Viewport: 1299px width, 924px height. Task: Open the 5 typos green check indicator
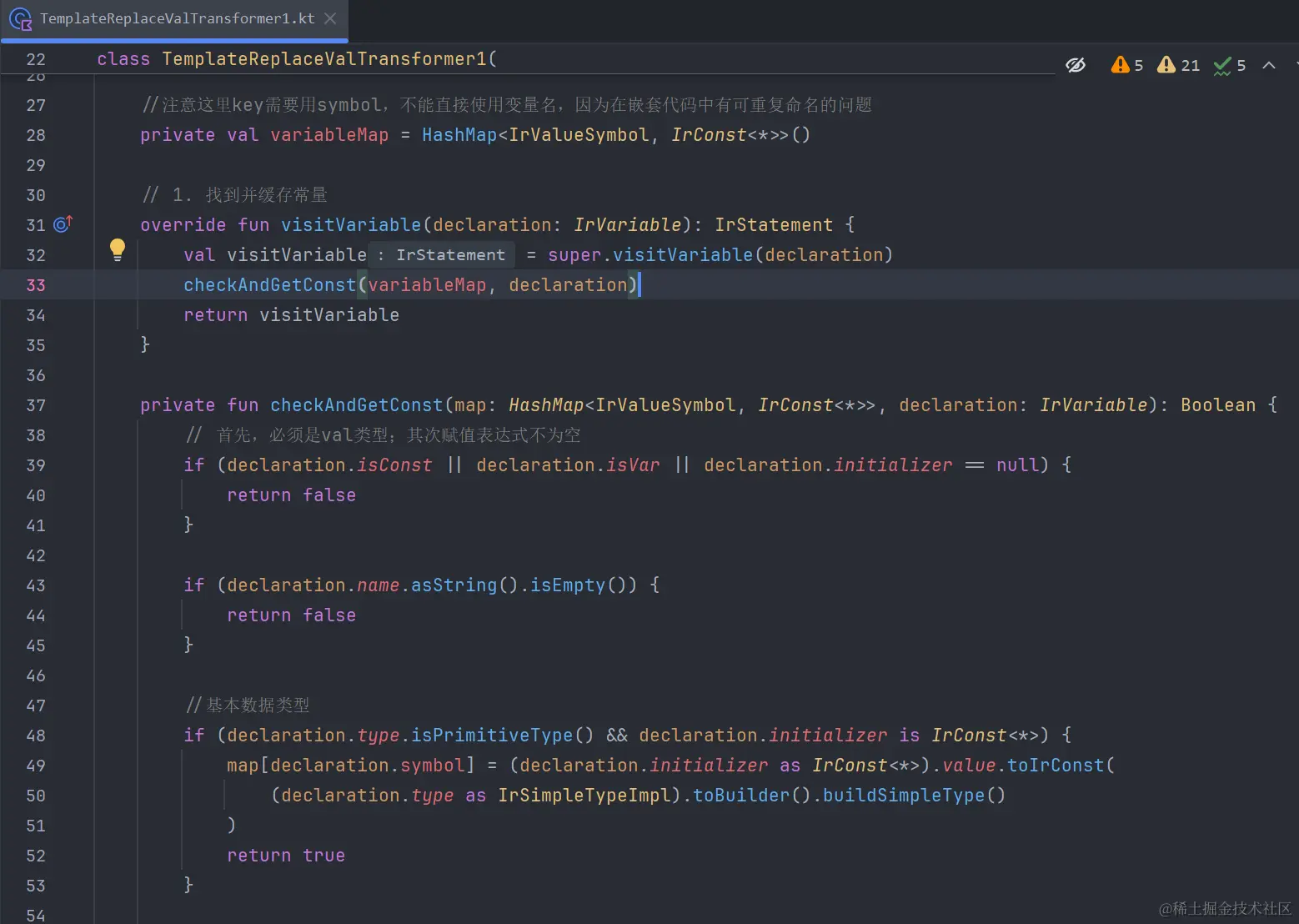[x=1230, y=65]
